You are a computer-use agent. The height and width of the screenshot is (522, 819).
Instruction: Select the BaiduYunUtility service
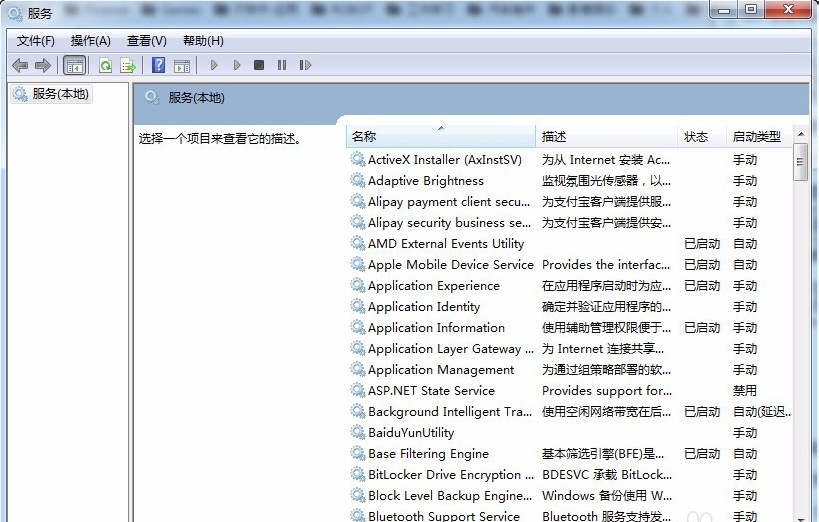[x=411, y=433]
